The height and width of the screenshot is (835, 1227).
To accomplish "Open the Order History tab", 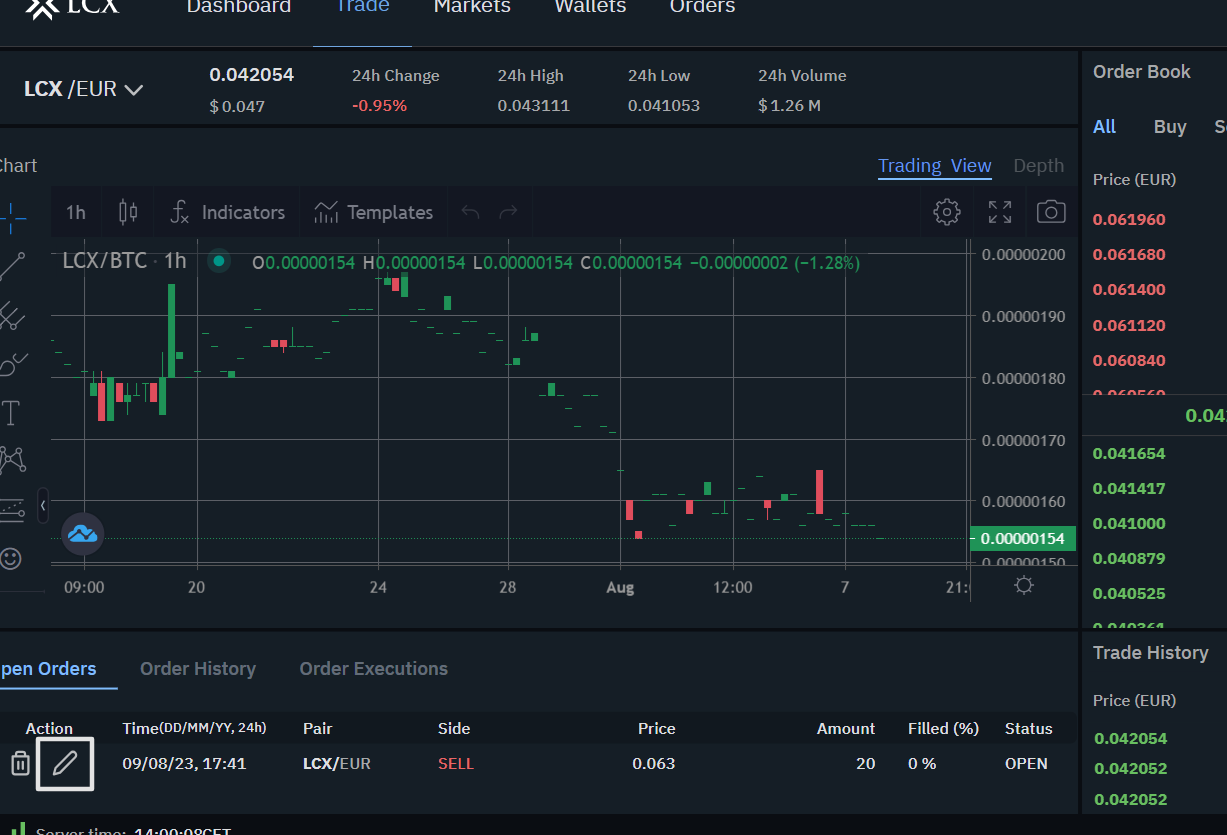I will [198, 669].
